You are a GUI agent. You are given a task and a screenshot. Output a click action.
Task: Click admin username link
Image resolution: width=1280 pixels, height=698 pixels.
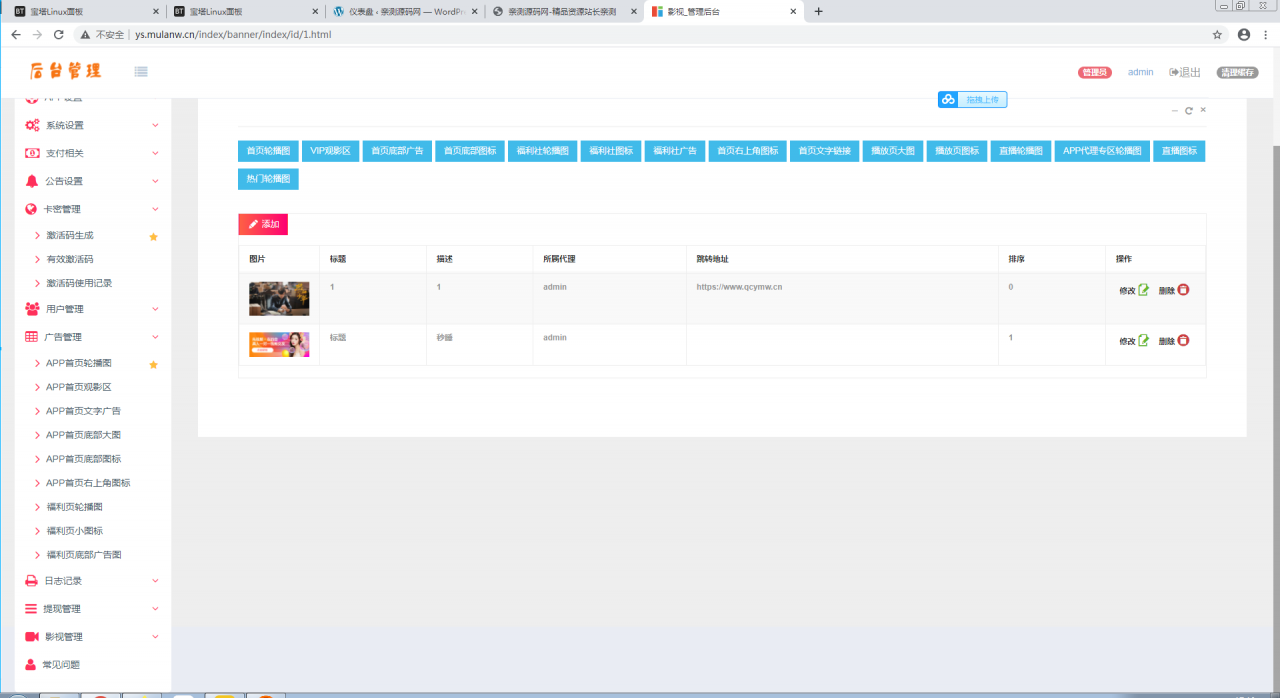(1140, 72)
